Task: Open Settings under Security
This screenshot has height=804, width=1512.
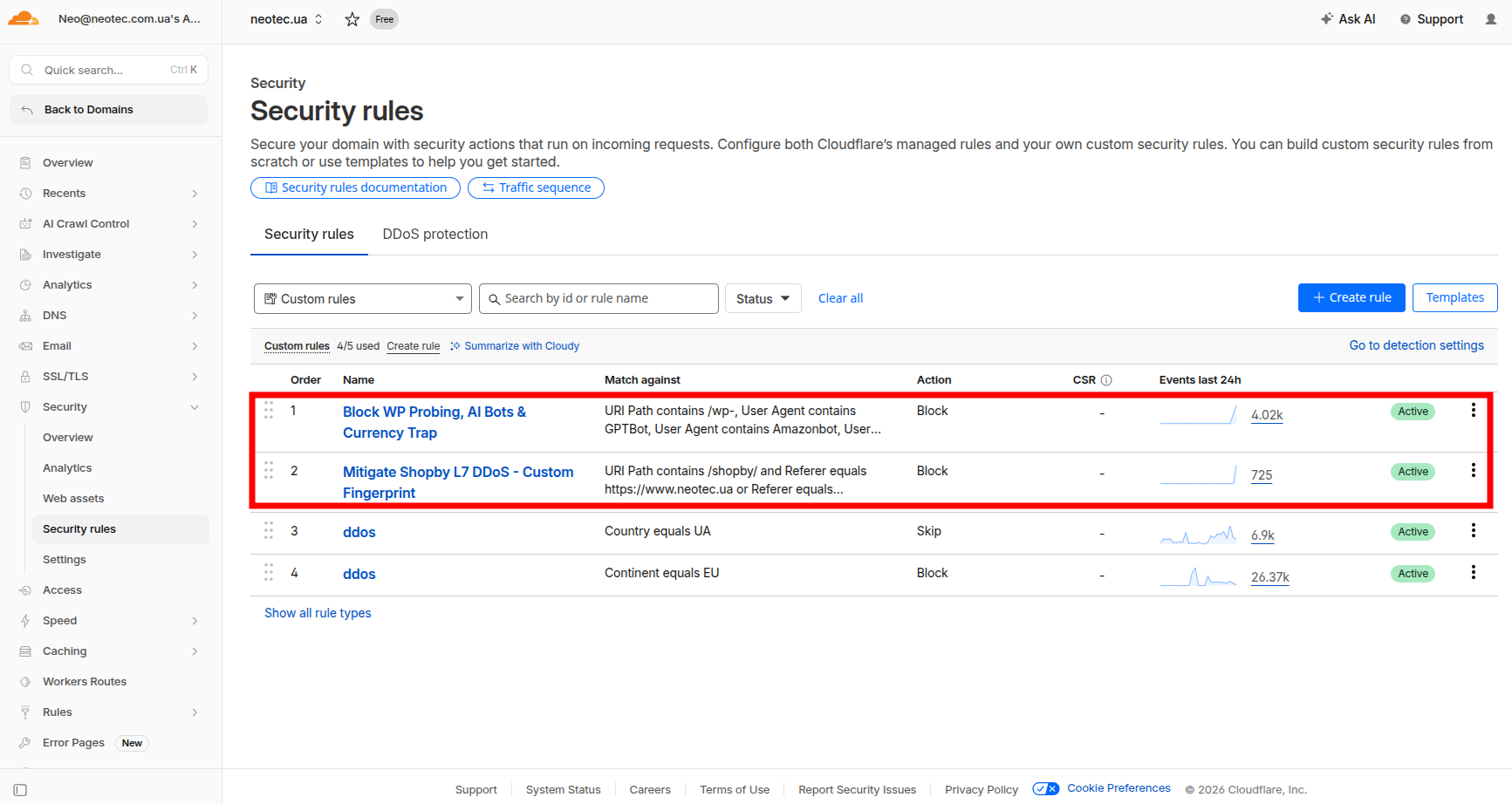Action: coord(65,560)
